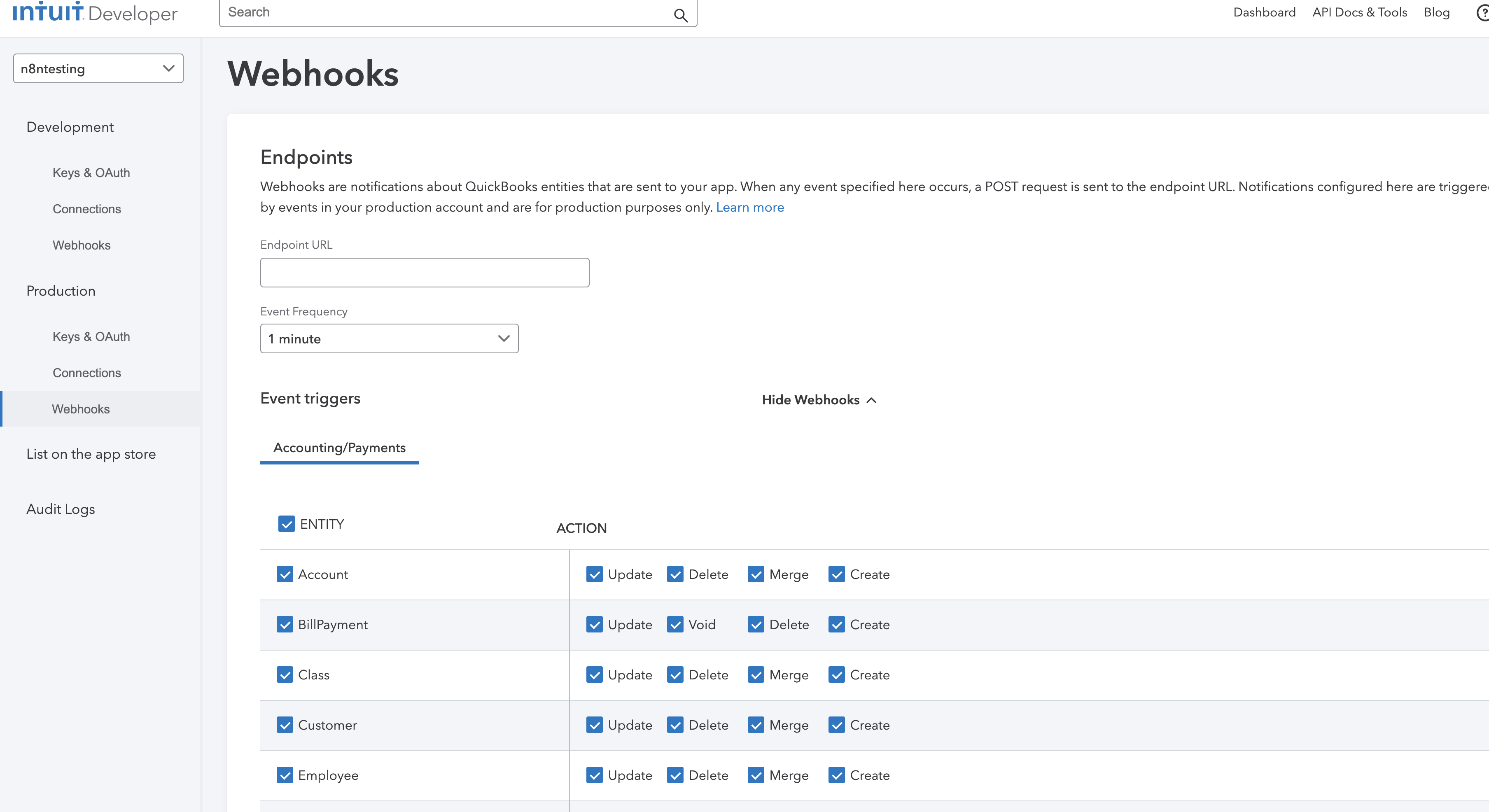The width and height of the screenshot is (1489, 812).
Task: Go to Production Connections
Action: (x=87, y=373)
